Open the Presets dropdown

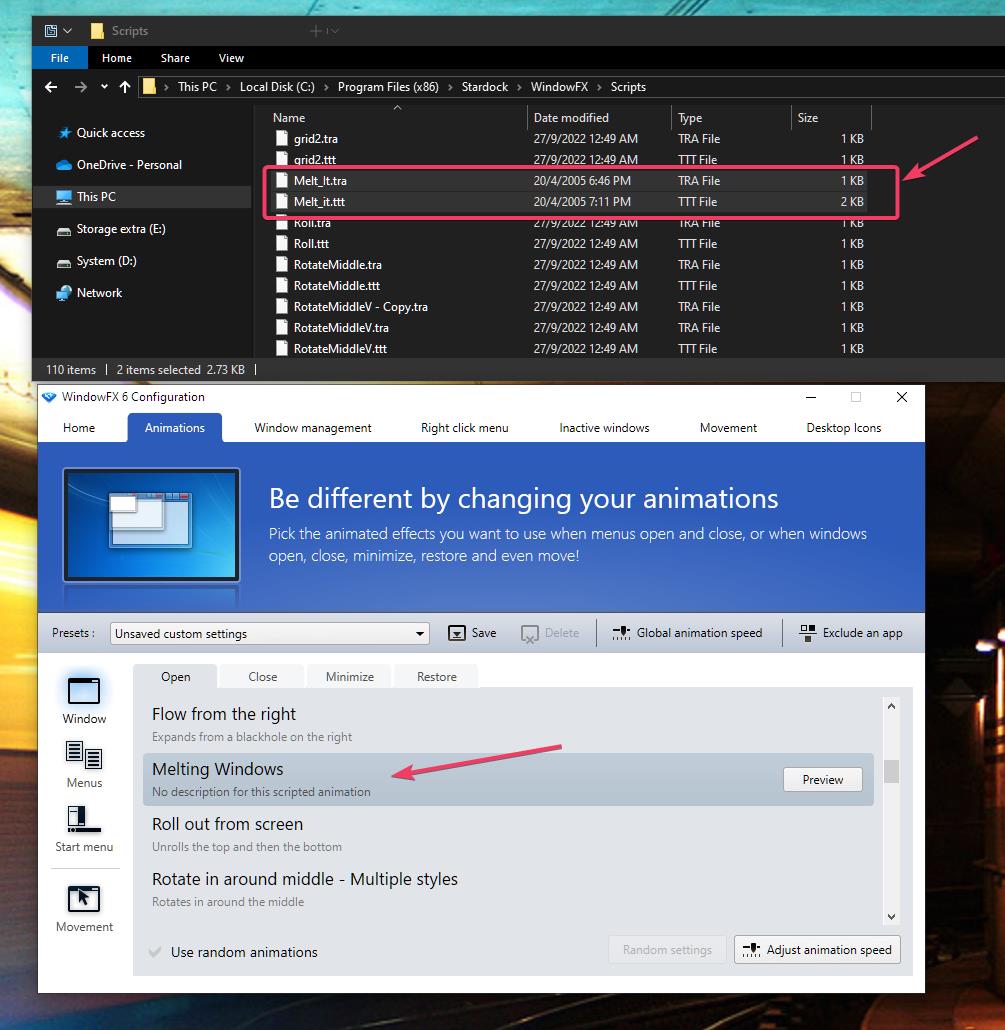click(x=270, y=633)
